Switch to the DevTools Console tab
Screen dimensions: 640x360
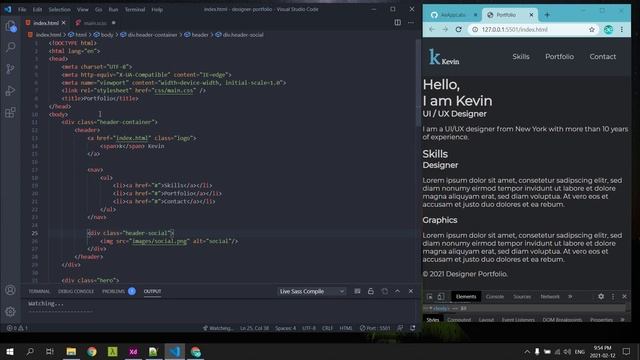click(495, 297)
